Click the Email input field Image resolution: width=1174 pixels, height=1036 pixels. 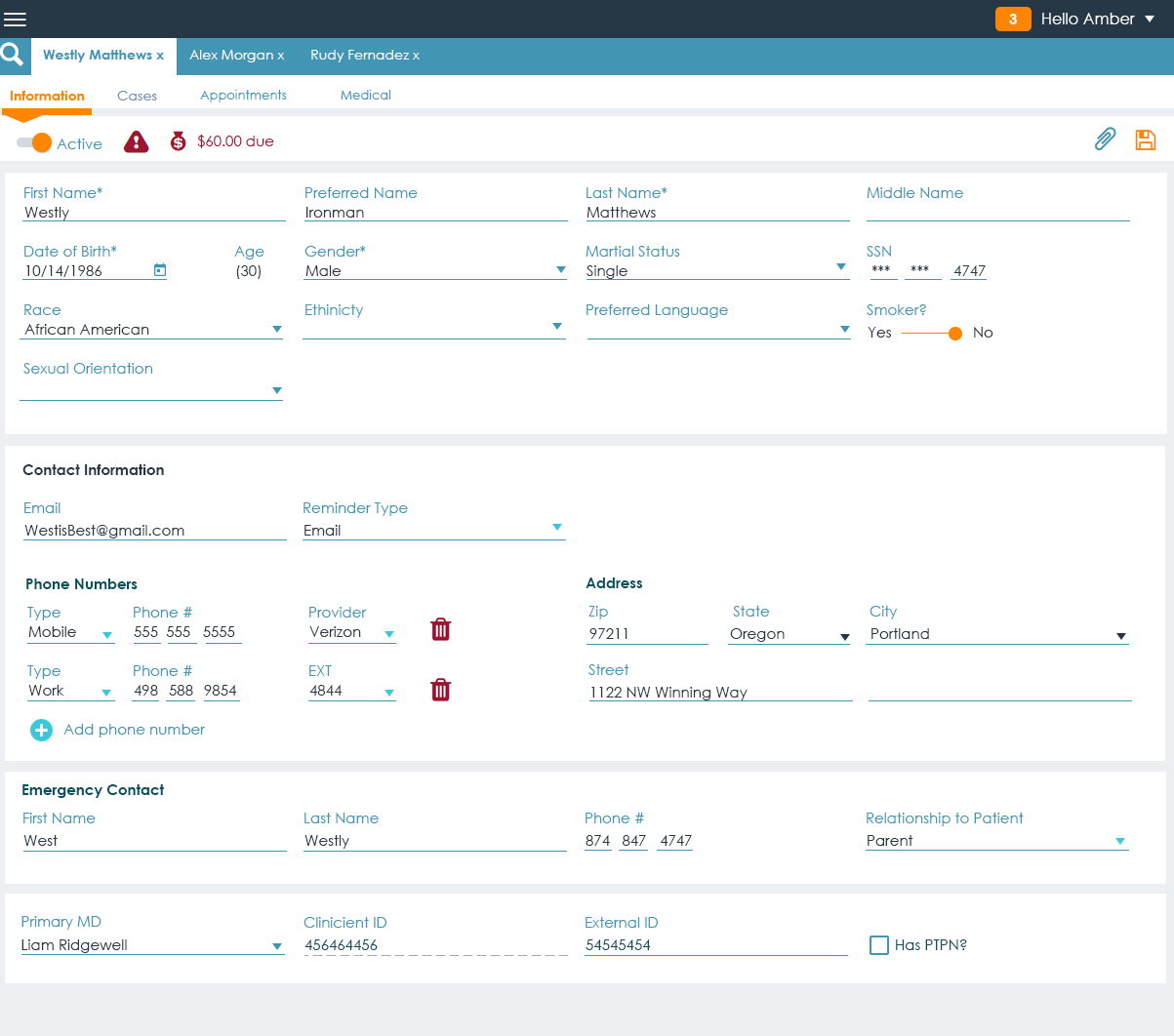tap(154, 531)
